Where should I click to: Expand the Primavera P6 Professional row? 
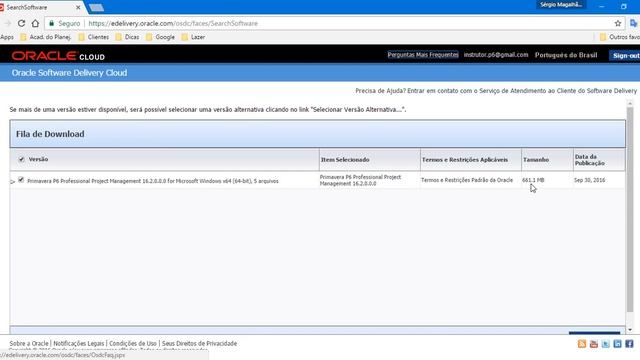pyautogui.click(x=13, y=182)
